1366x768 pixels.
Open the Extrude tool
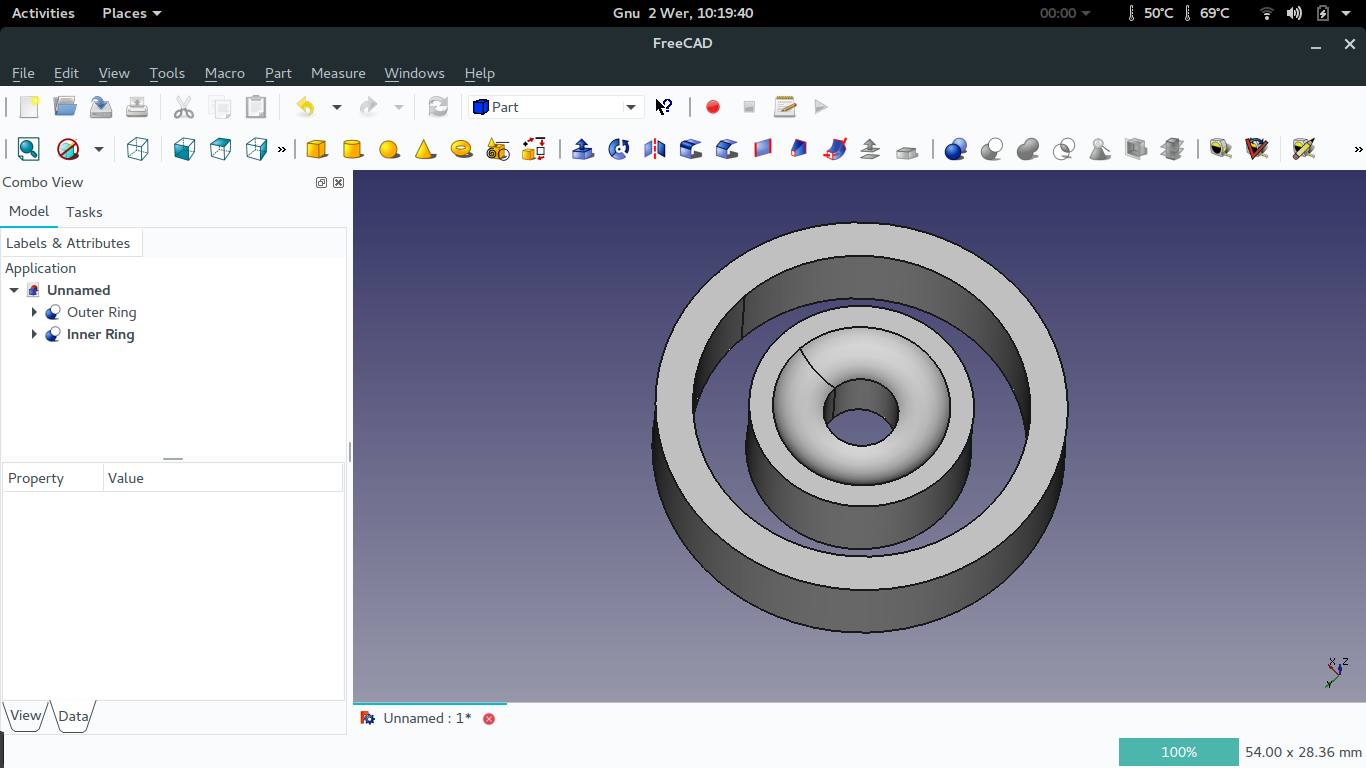click(583, 148)
